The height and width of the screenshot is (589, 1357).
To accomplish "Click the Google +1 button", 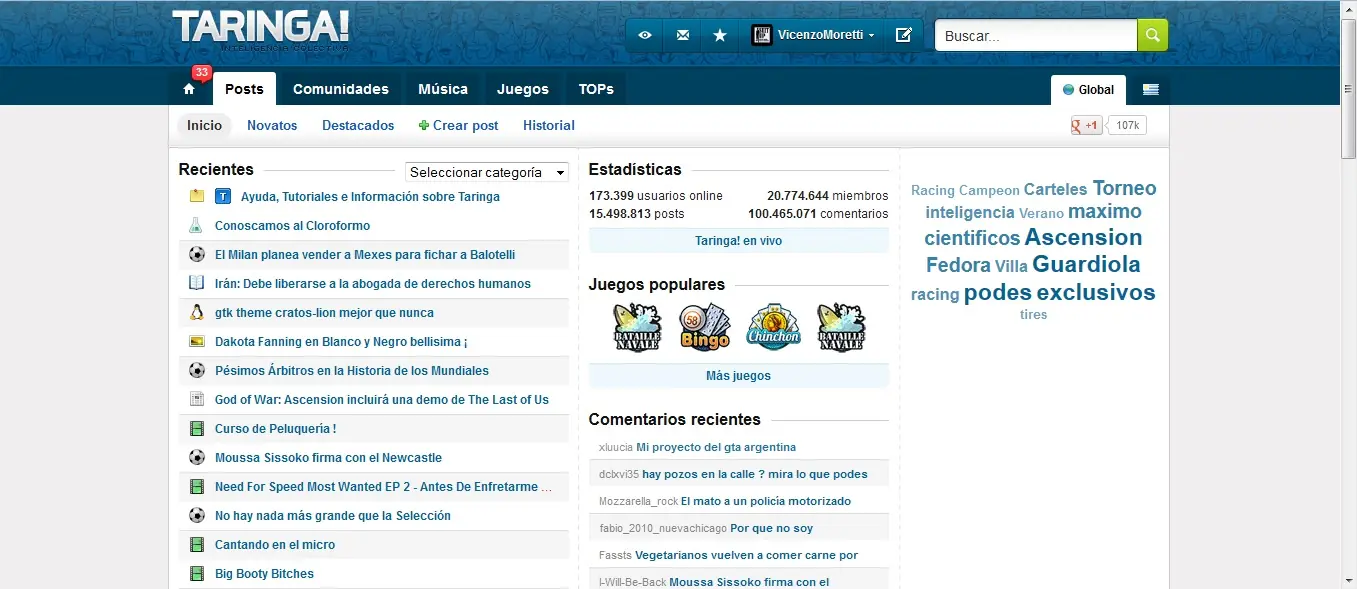I will pos(1087,126).
